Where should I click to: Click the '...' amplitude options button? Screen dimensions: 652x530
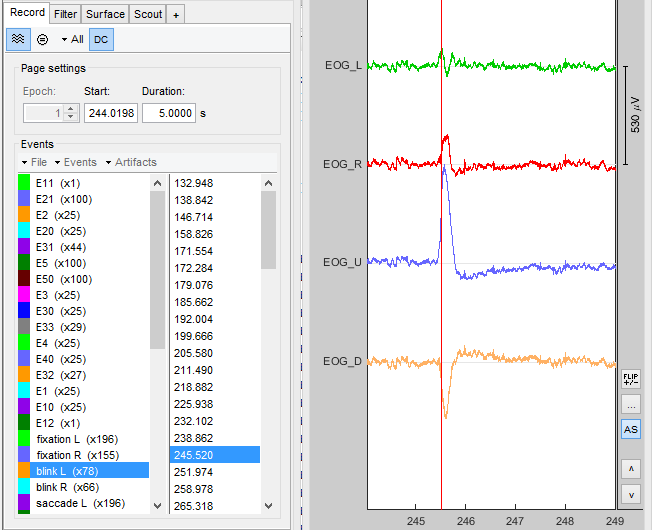(x=630, y=405)
